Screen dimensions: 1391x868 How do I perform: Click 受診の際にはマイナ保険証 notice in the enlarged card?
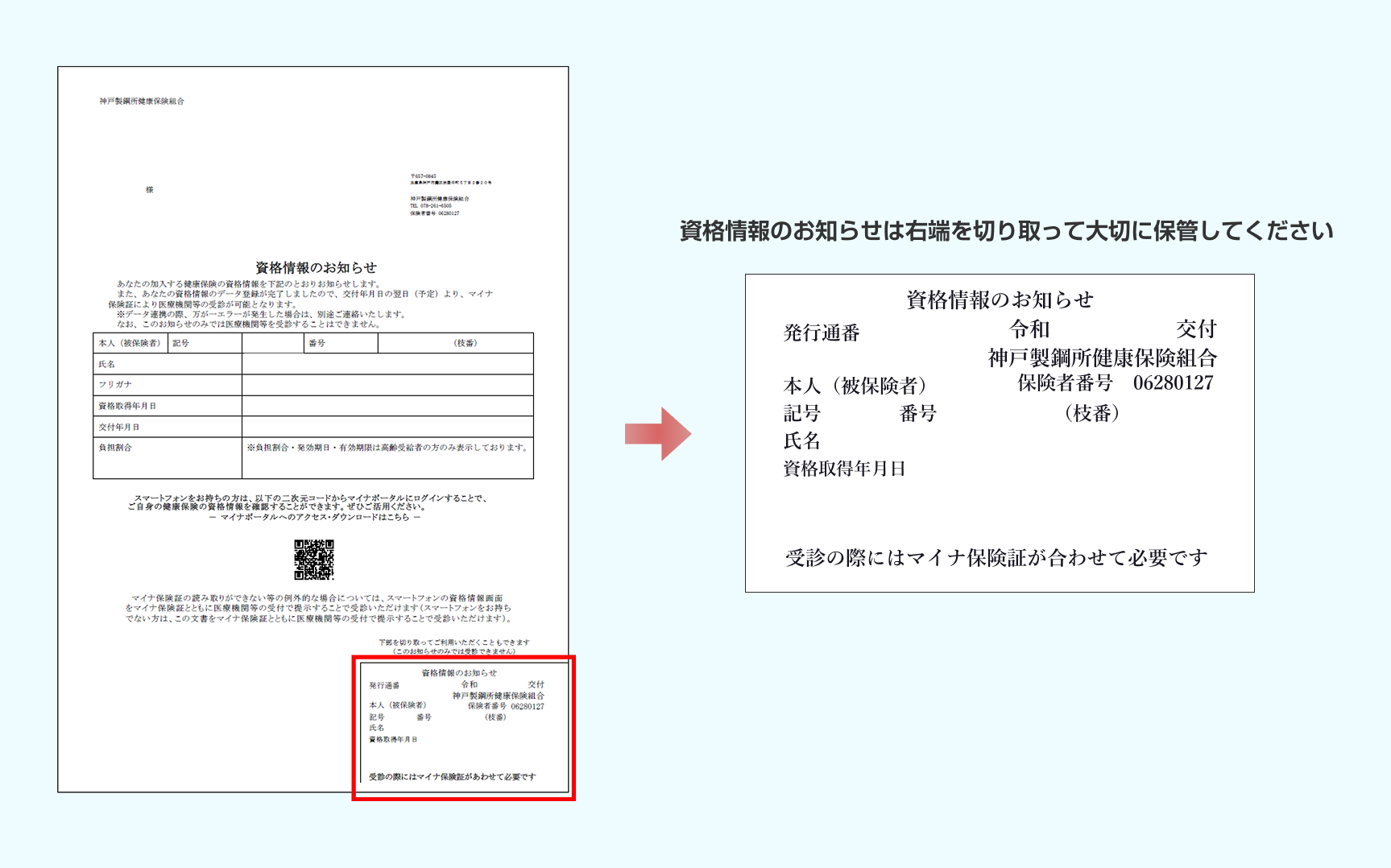tap(996, 557)
